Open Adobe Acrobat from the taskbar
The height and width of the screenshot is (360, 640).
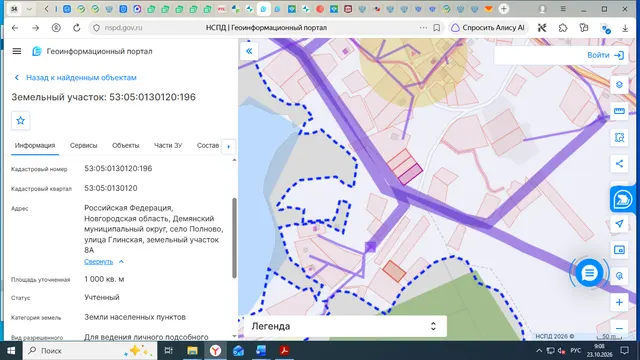point(284,351)
